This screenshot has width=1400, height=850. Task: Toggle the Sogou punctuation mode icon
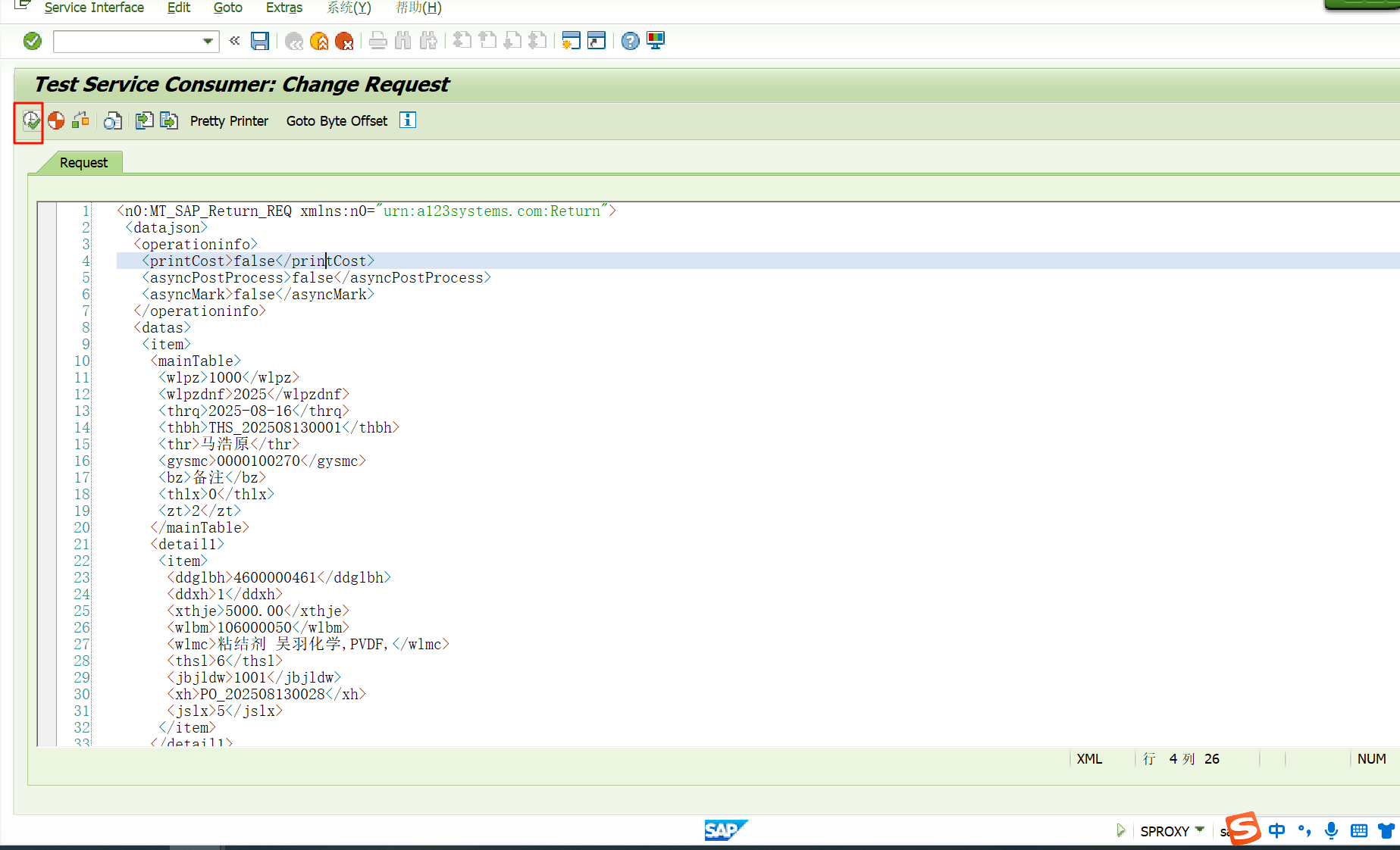tap(1304, 830)
